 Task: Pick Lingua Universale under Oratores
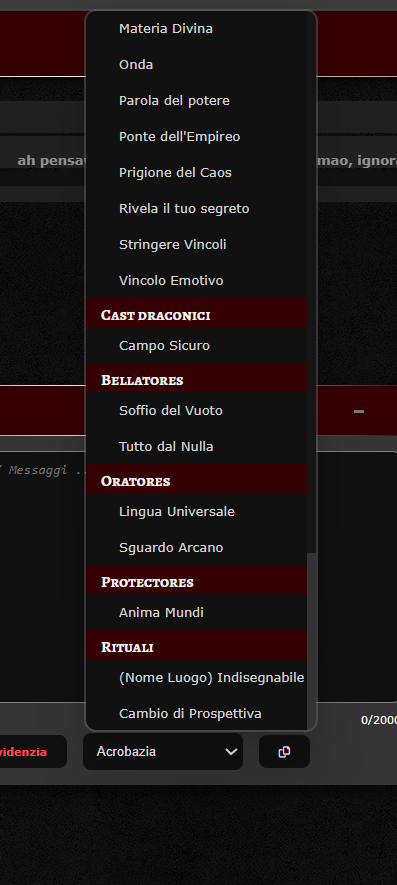pos(197,511)
